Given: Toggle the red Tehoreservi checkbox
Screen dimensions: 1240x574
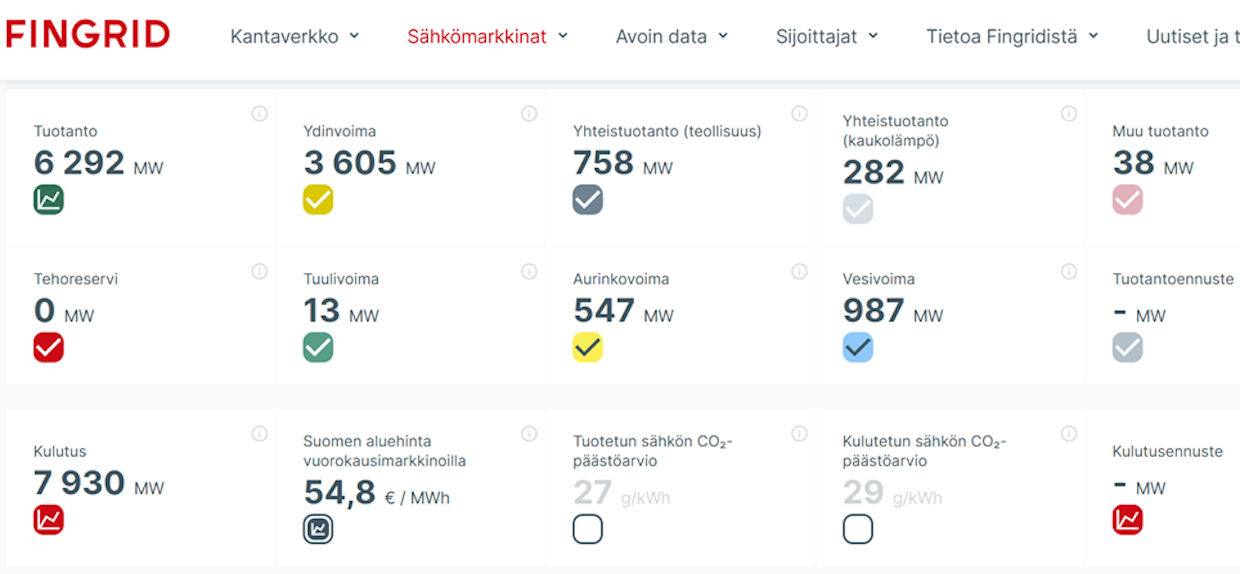Looking at the screenshot, I should [x=48, y=348].
